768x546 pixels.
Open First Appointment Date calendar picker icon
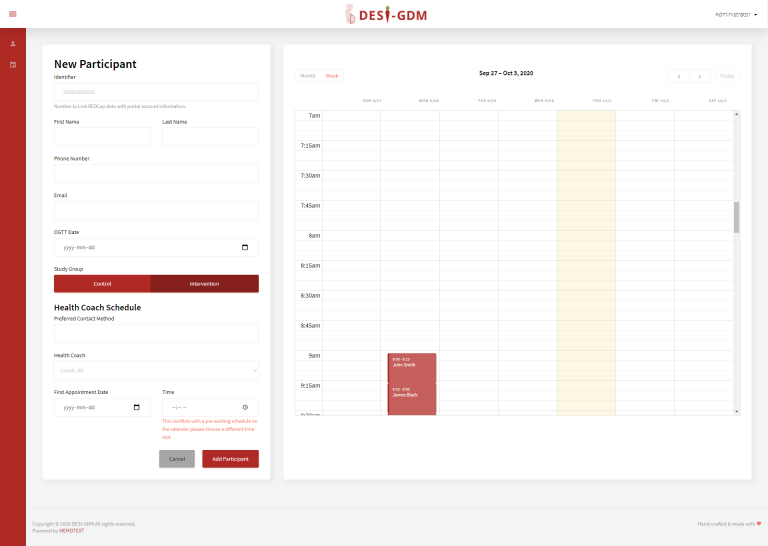[137, 407]
